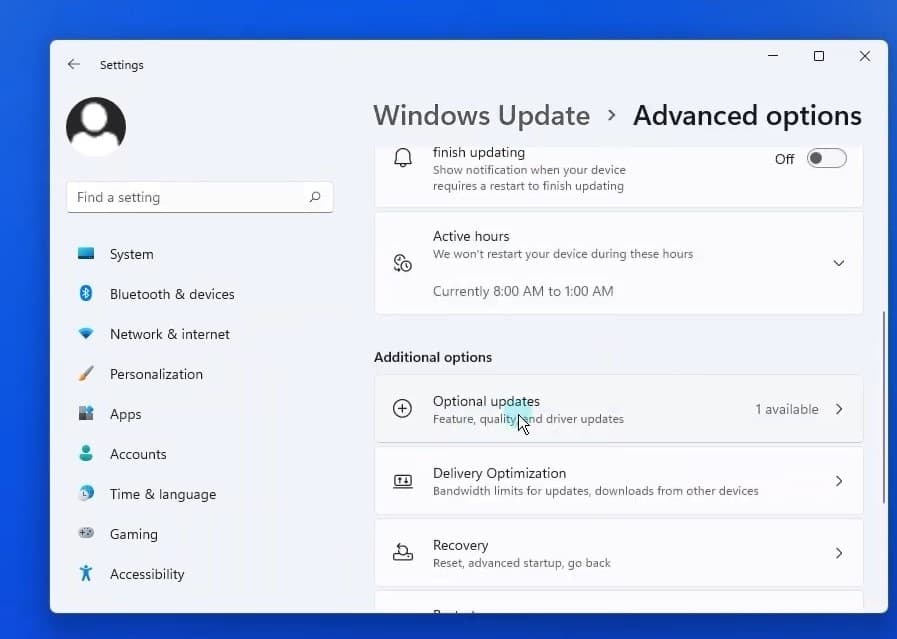The height and width of the screenshot is (639, 897).
Task: Click the breadcrumb chevron after Windows Update
Action: coord(611,116)
